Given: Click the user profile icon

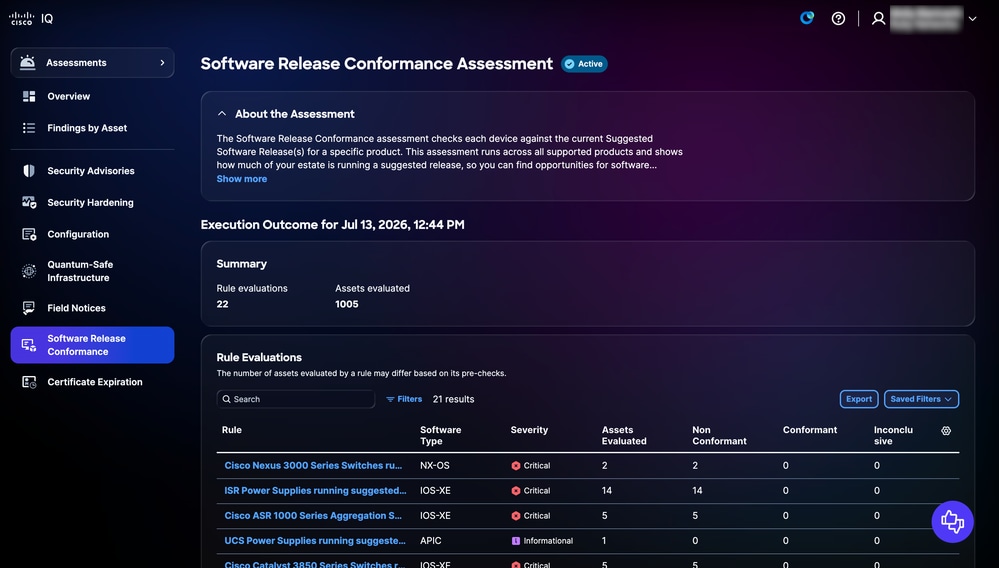Looking at the screenshot, I should pyautogui.click(x=879, y=18).
